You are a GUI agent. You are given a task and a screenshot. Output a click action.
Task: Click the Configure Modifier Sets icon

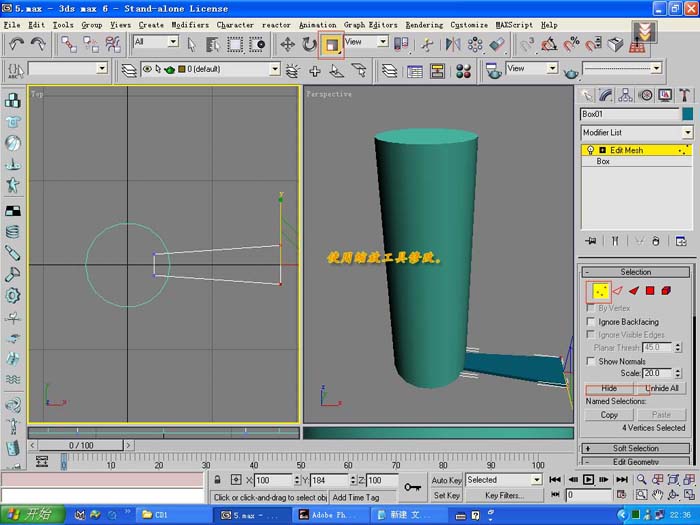(681, 241)
